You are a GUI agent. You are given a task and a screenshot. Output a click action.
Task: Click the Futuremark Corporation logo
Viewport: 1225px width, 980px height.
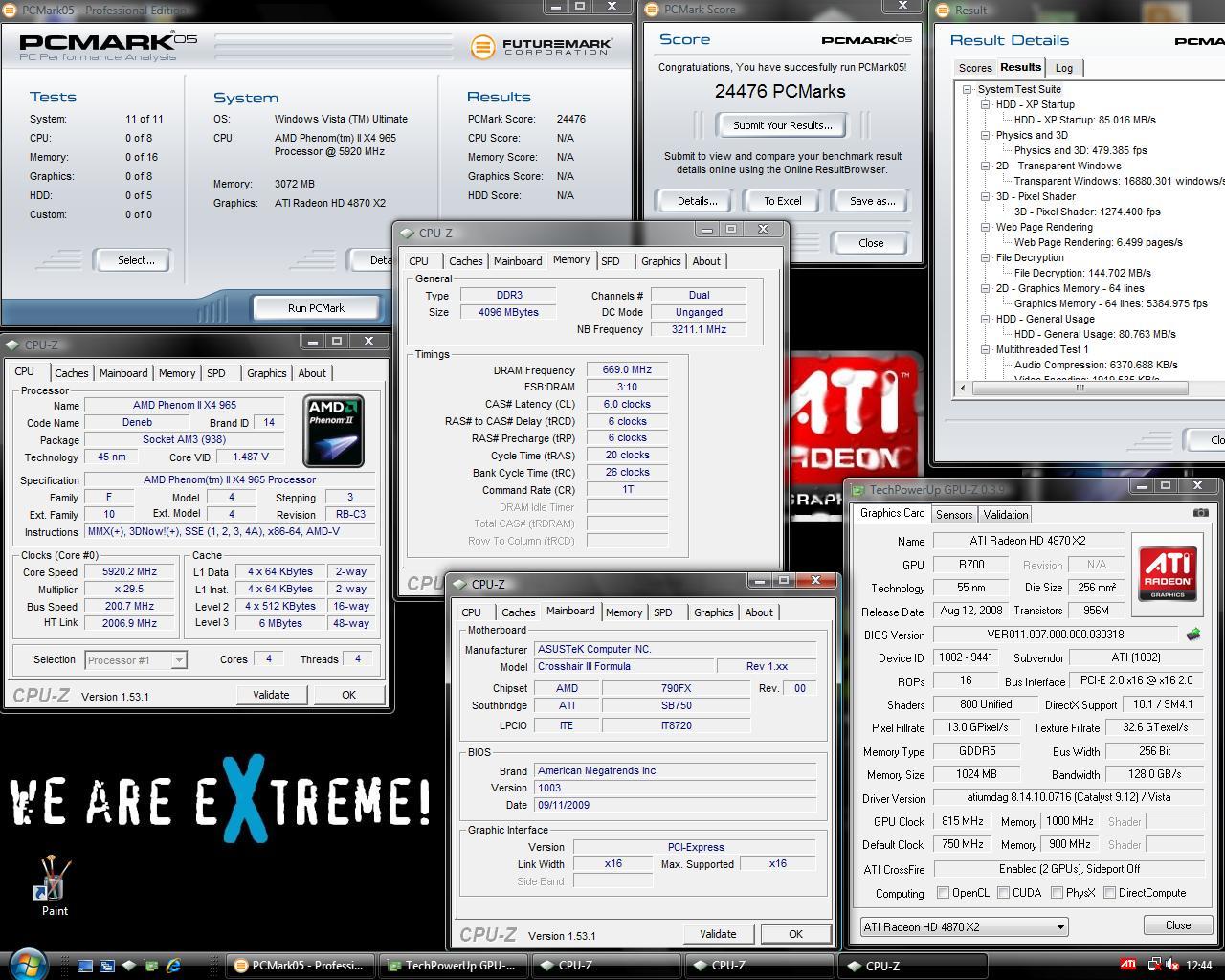pos(541,46)
